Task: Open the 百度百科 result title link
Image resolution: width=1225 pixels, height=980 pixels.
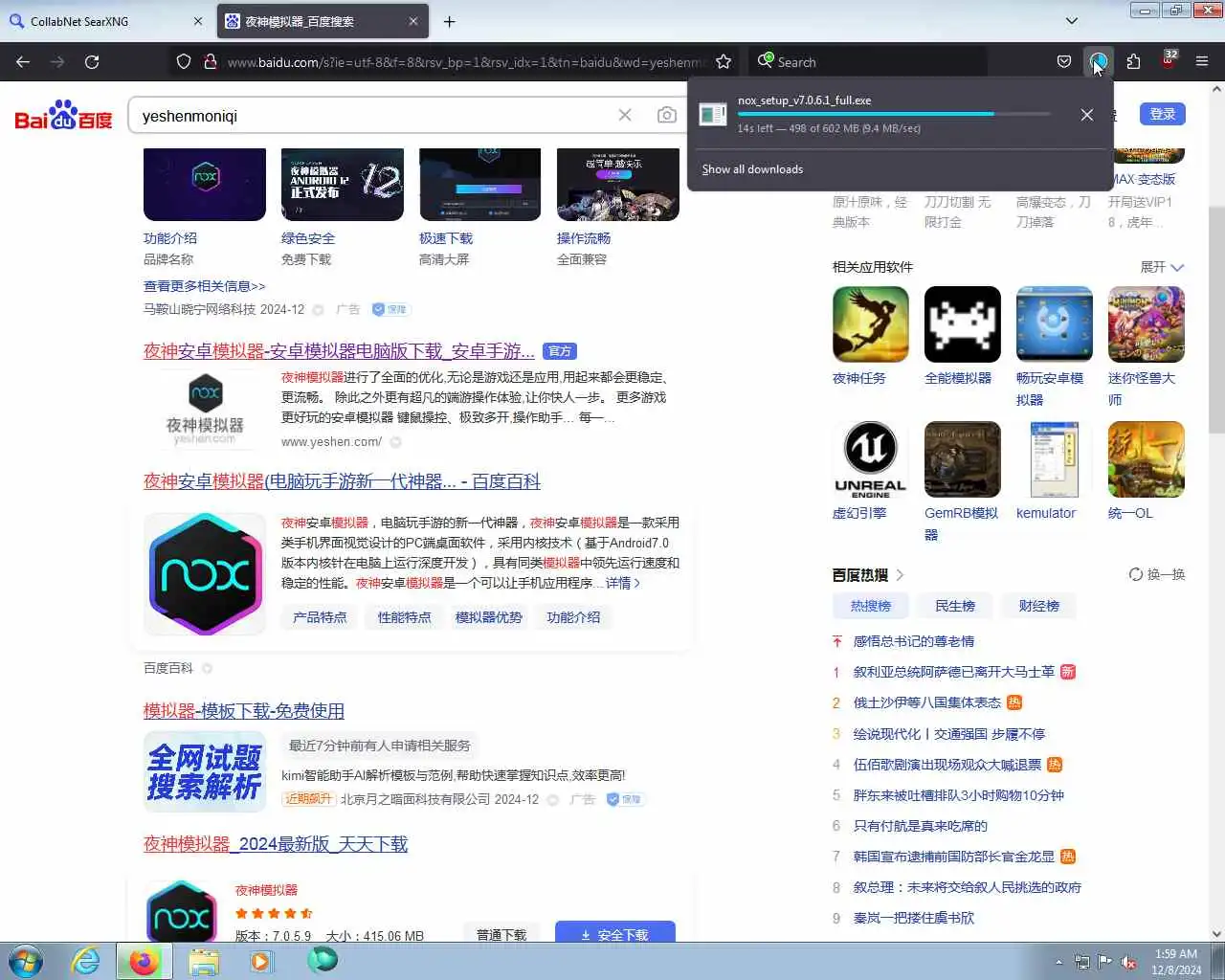Action: coord(342,481)
